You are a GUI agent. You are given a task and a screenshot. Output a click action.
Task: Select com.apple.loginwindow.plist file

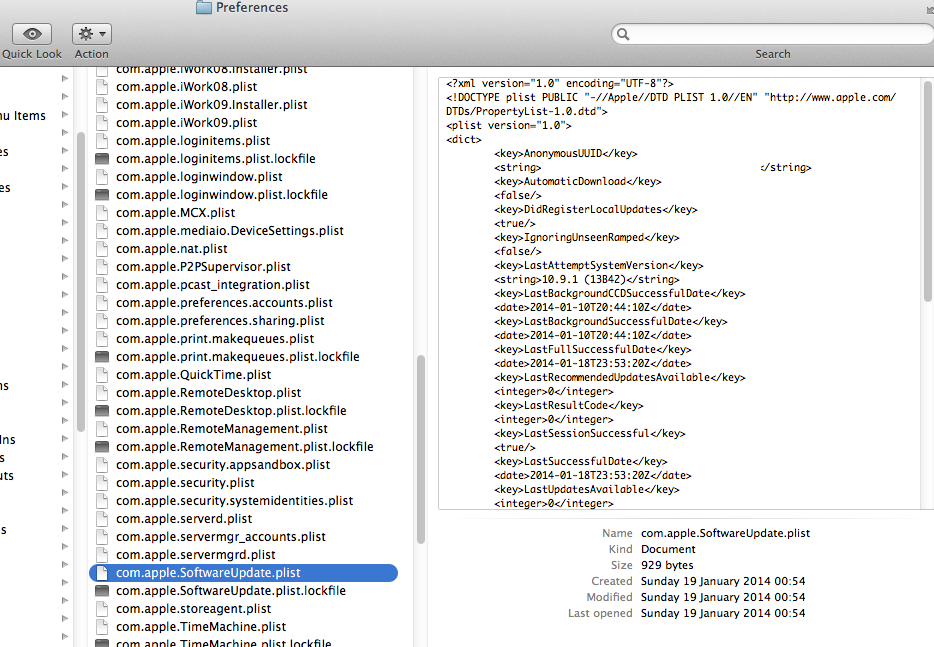(x=199, y=176)
